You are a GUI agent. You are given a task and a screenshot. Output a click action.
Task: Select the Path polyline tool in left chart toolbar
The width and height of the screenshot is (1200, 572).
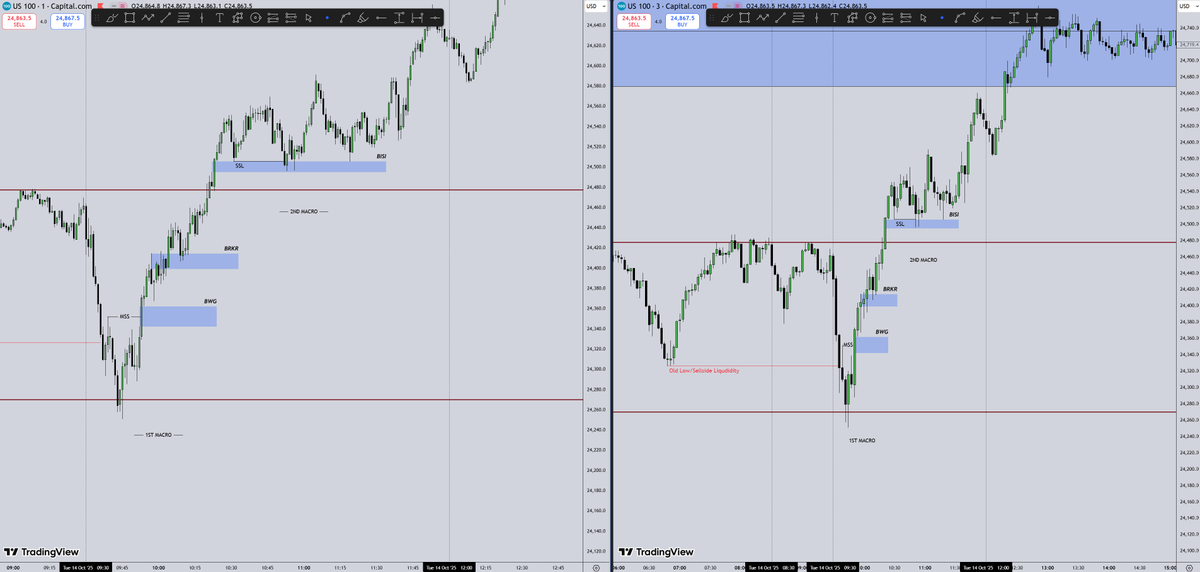(147, 18)
